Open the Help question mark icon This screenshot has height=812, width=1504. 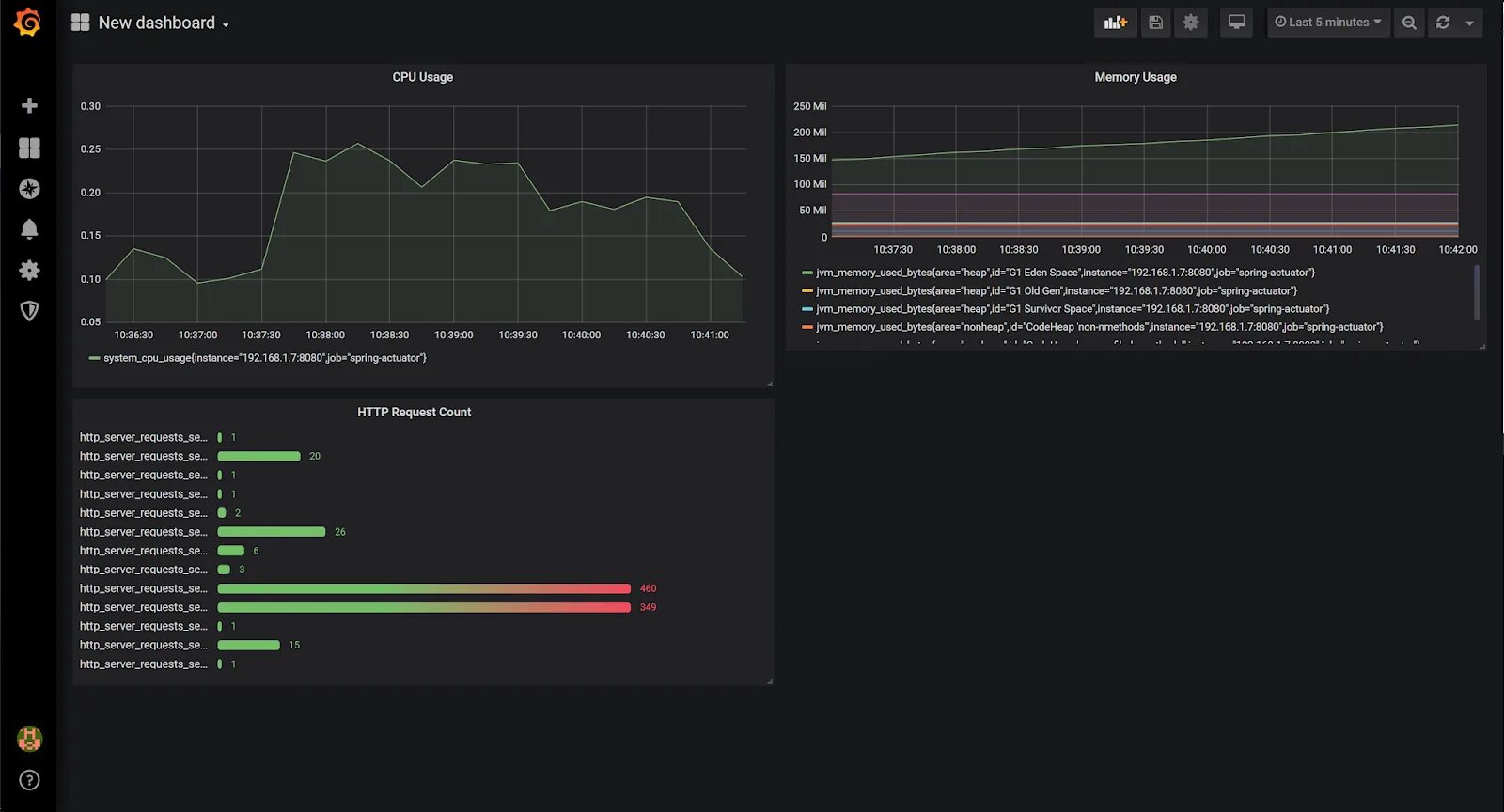click(29, 780)
